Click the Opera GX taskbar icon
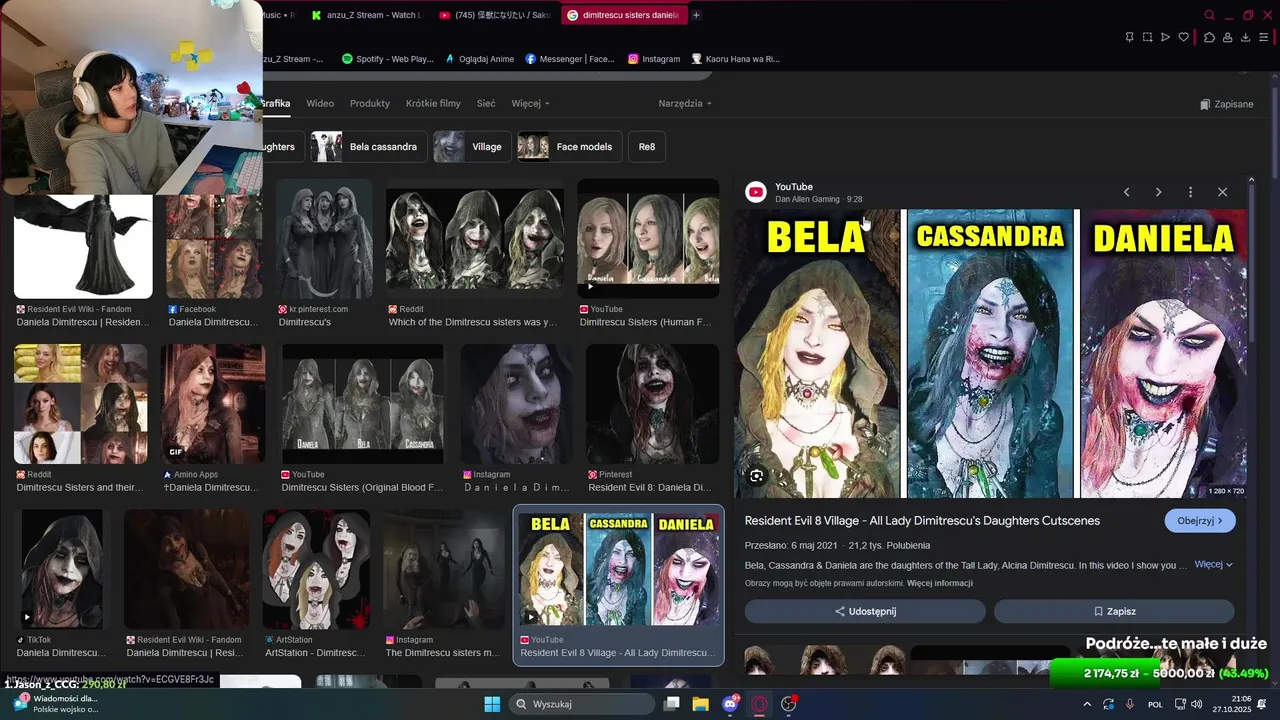The image size is (1280, 720). coord(759,704)
